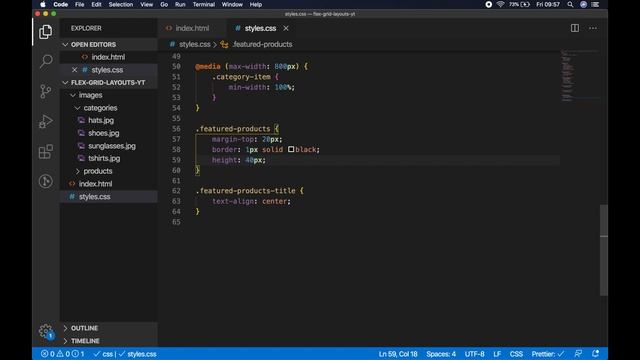
Task: Click the Ln 59, Col 18 status item
Action: pyautogui.click(x=398, y=354)
